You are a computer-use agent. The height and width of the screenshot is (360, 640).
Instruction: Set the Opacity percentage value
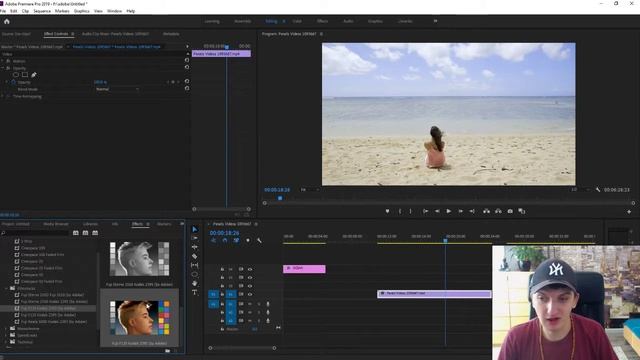[100, 82]
